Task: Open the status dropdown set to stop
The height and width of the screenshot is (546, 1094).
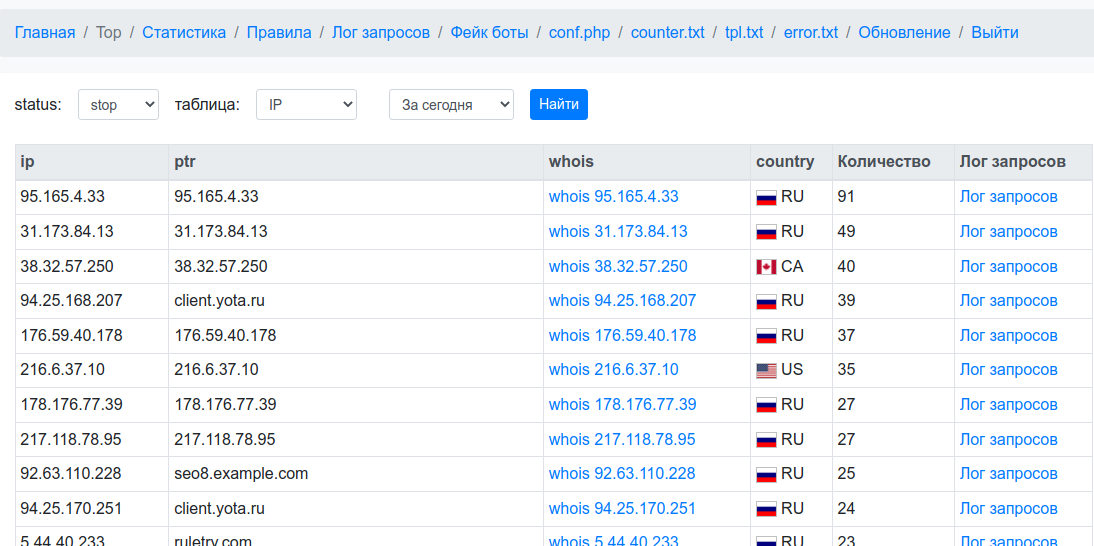Action: pos(119,105)
